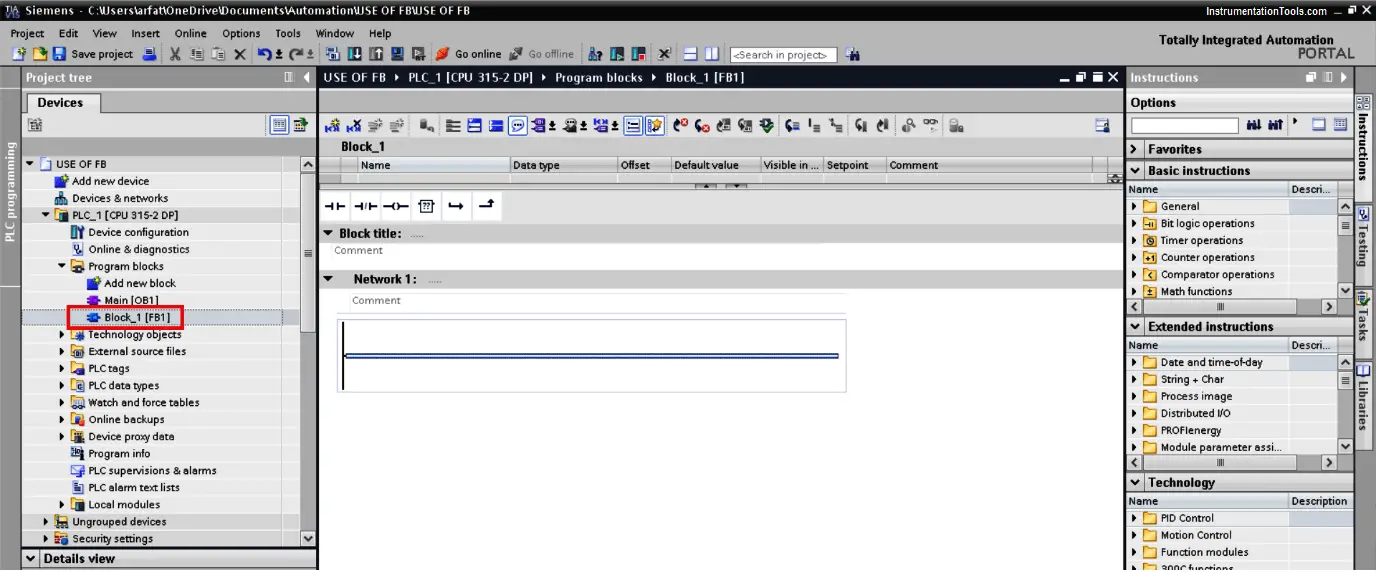This screenshot has width=1376, height=572.
Task: Click the Accessible devices icon
Action: coord(595,54)
